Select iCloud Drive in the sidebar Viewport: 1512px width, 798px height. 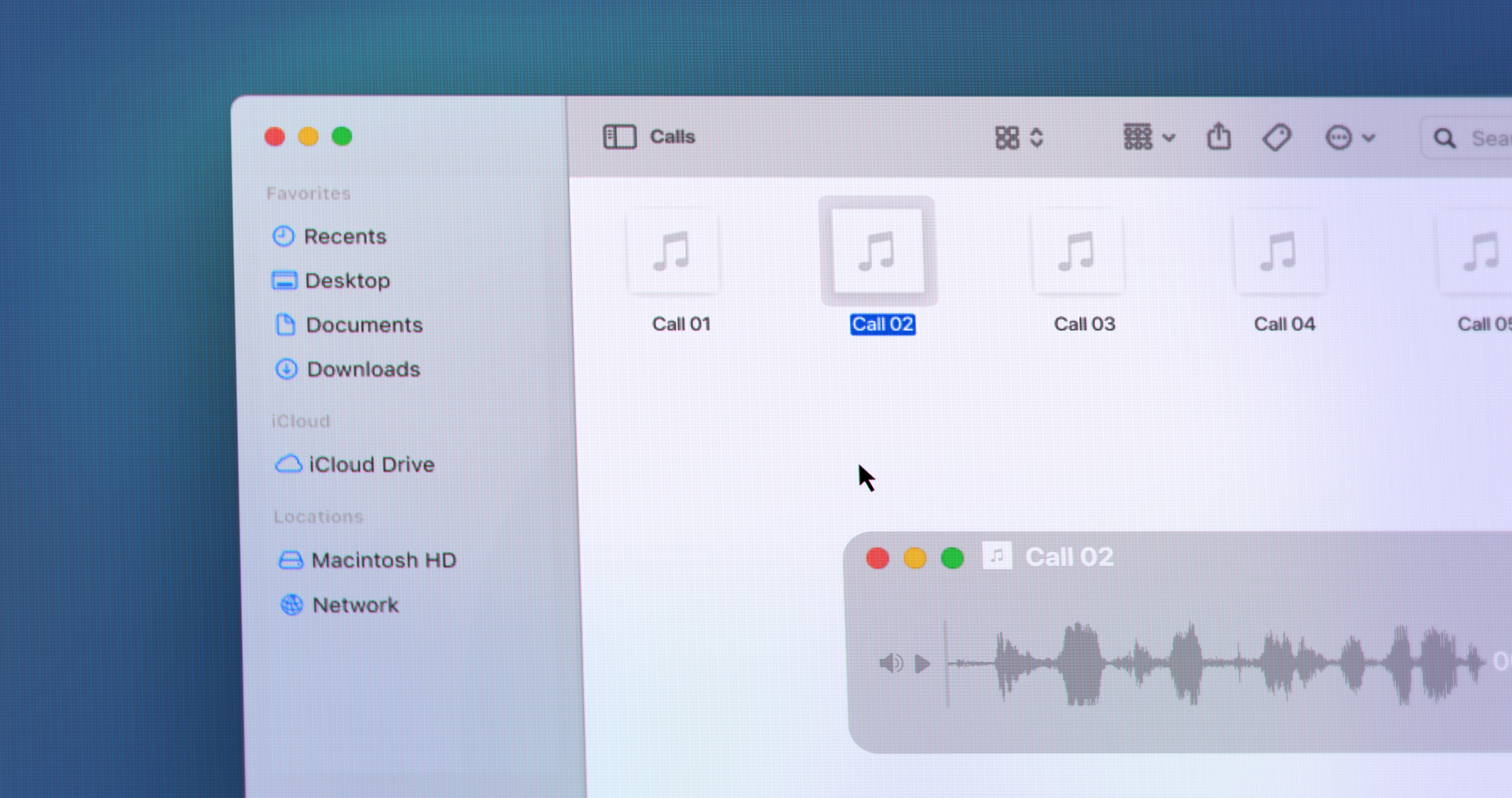coord(370,465)
